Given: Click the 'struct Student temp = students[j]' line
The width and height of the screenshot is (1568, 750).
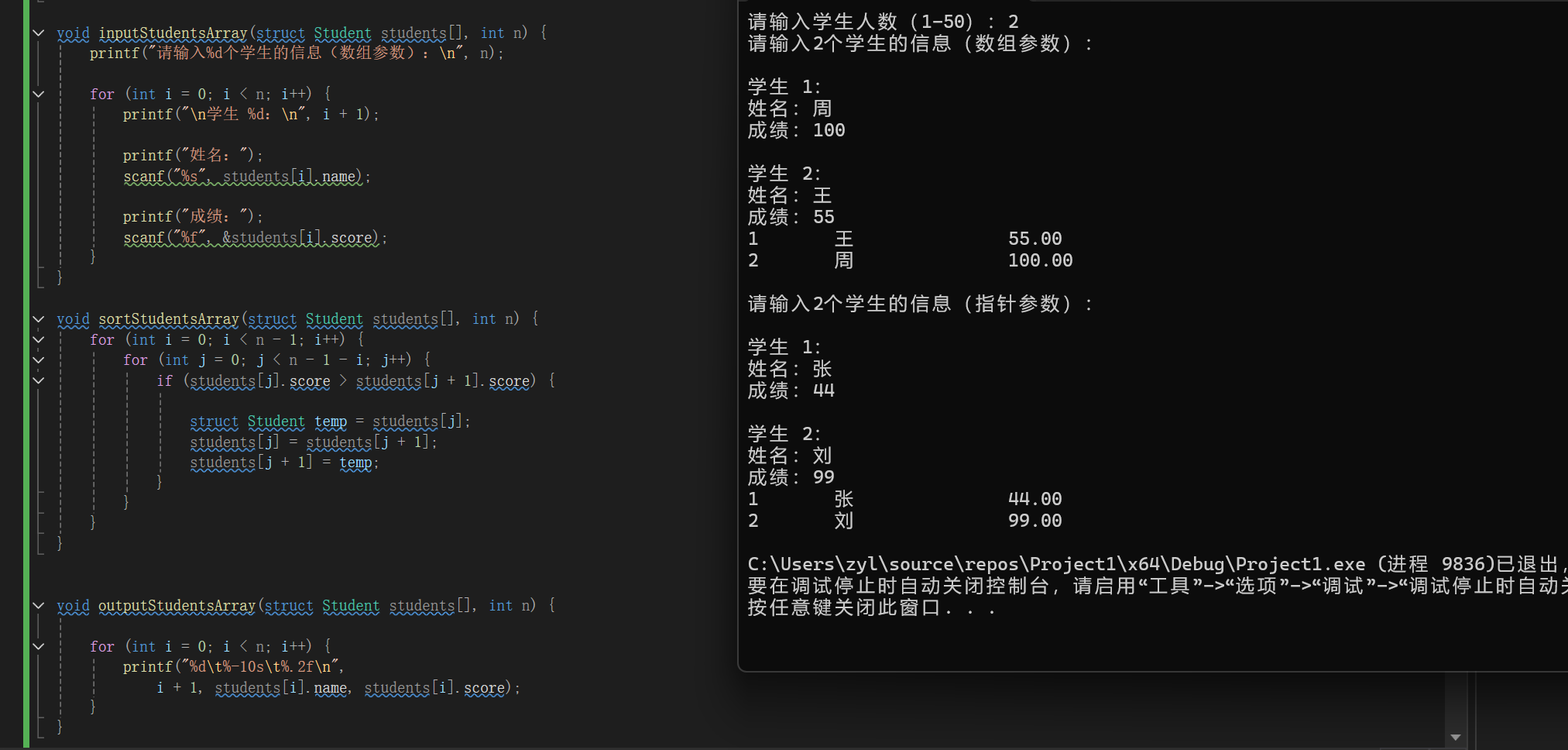Looking at the screenshot, I should 330,421.
